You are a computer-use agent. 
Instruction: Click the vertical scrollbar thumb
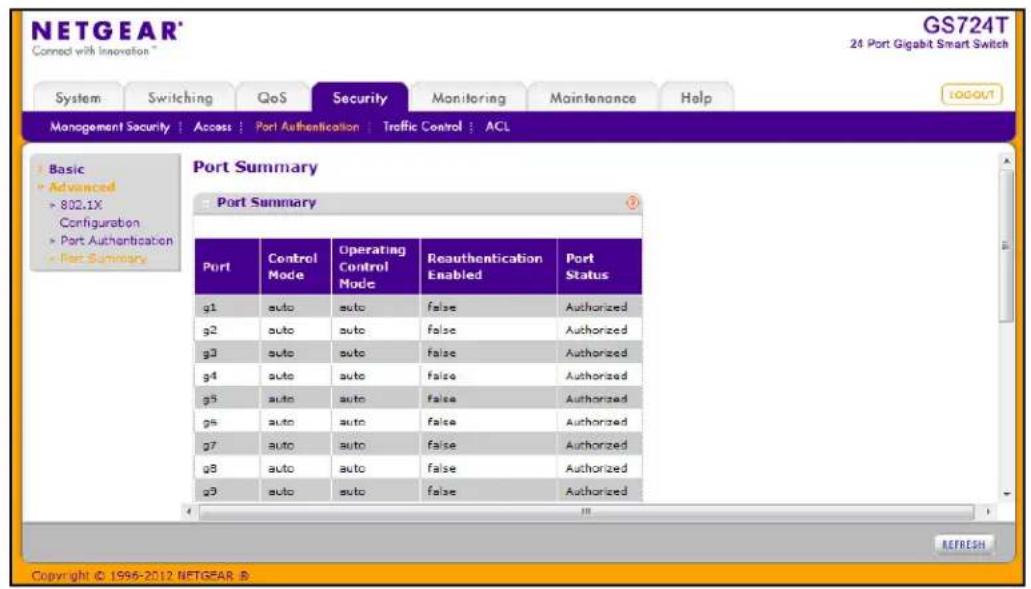1005,245
